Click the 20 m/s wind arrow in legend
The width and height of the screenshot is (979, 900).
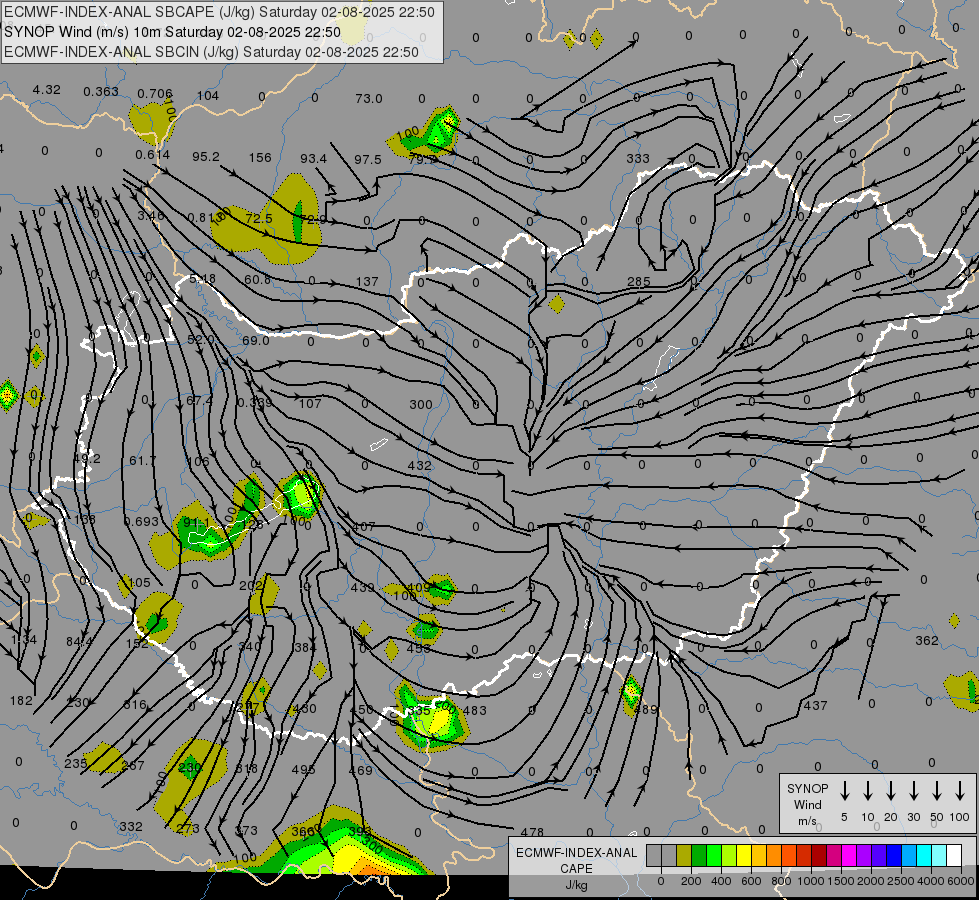tap(890, 790)
